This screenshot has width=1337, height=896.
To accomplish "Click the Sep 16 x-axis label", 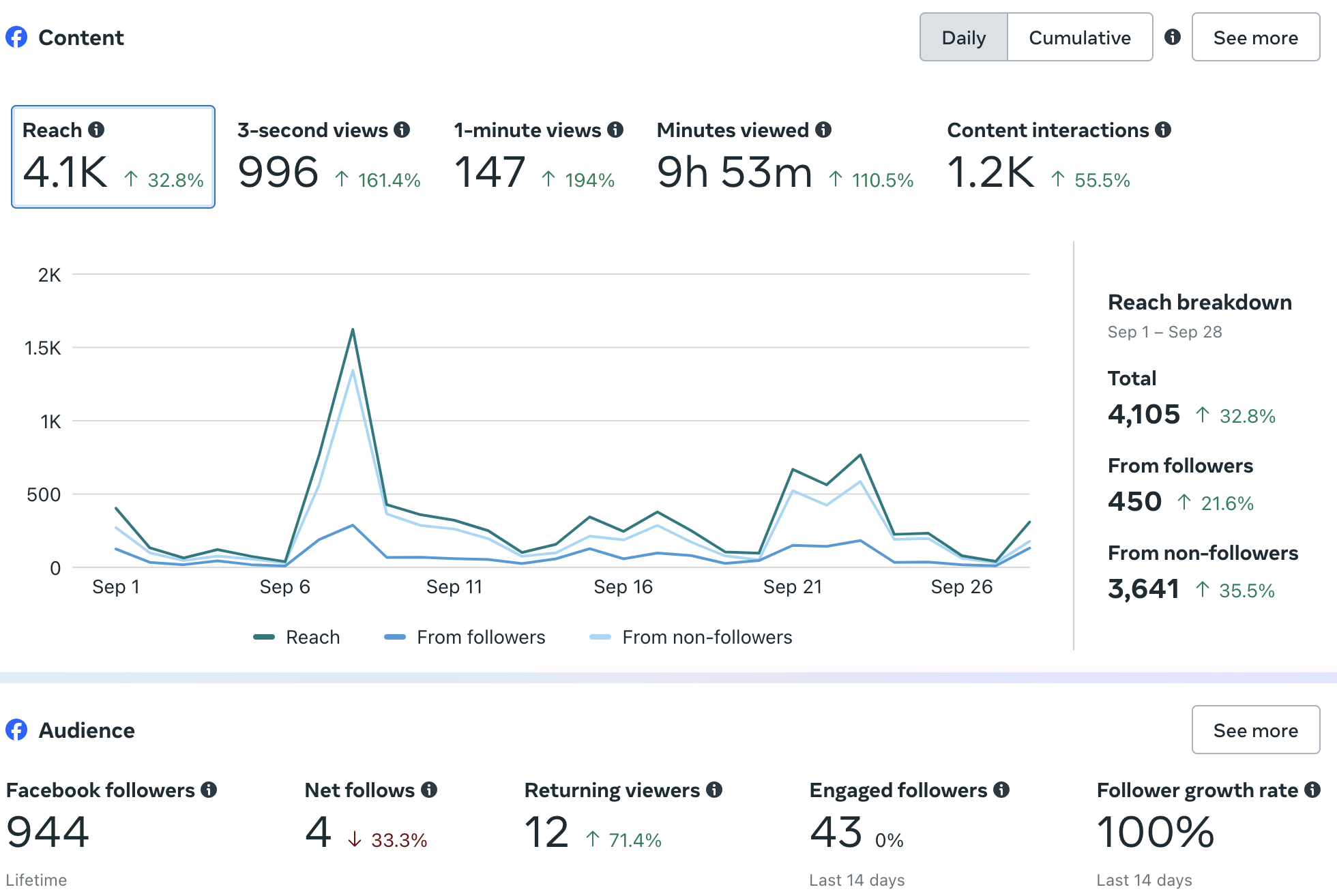I will [623, 587].
